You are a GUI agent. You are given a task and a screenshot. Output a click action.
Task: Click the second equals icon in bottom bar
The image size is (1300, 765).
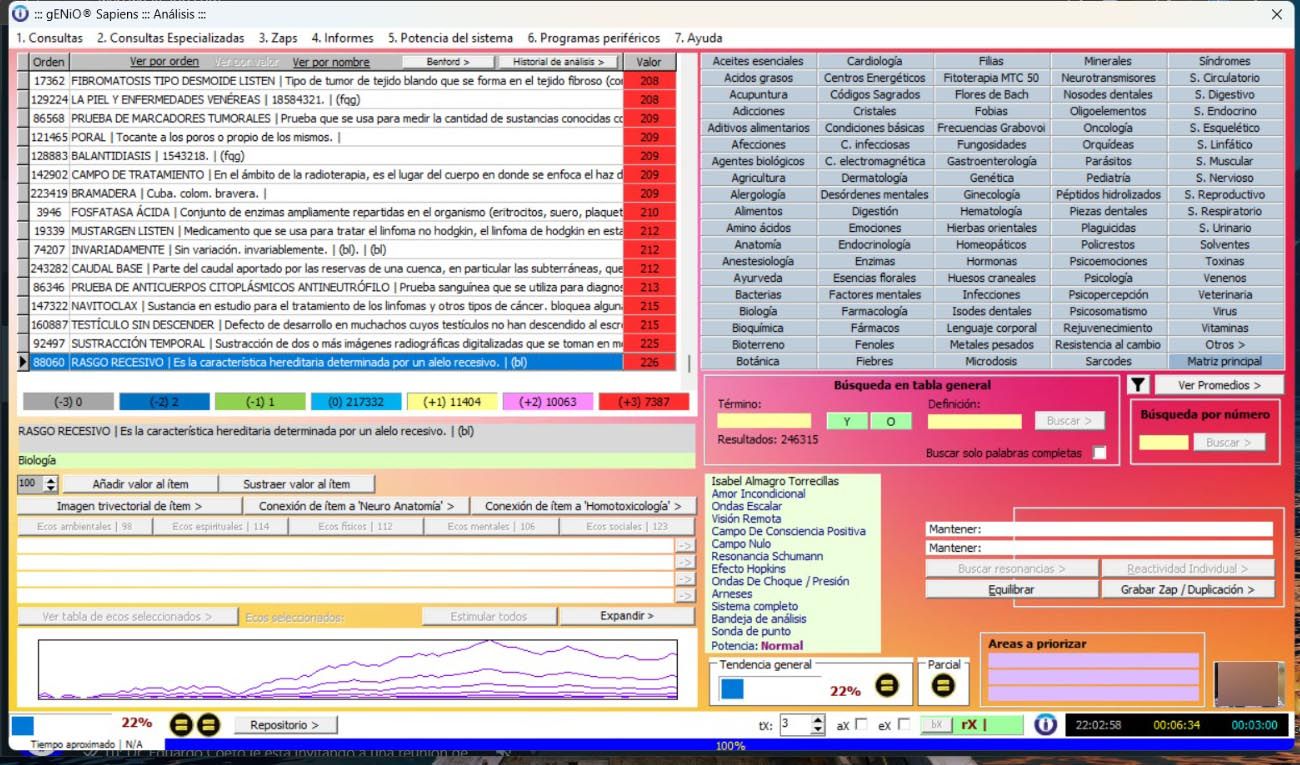(x=208, y=724)
